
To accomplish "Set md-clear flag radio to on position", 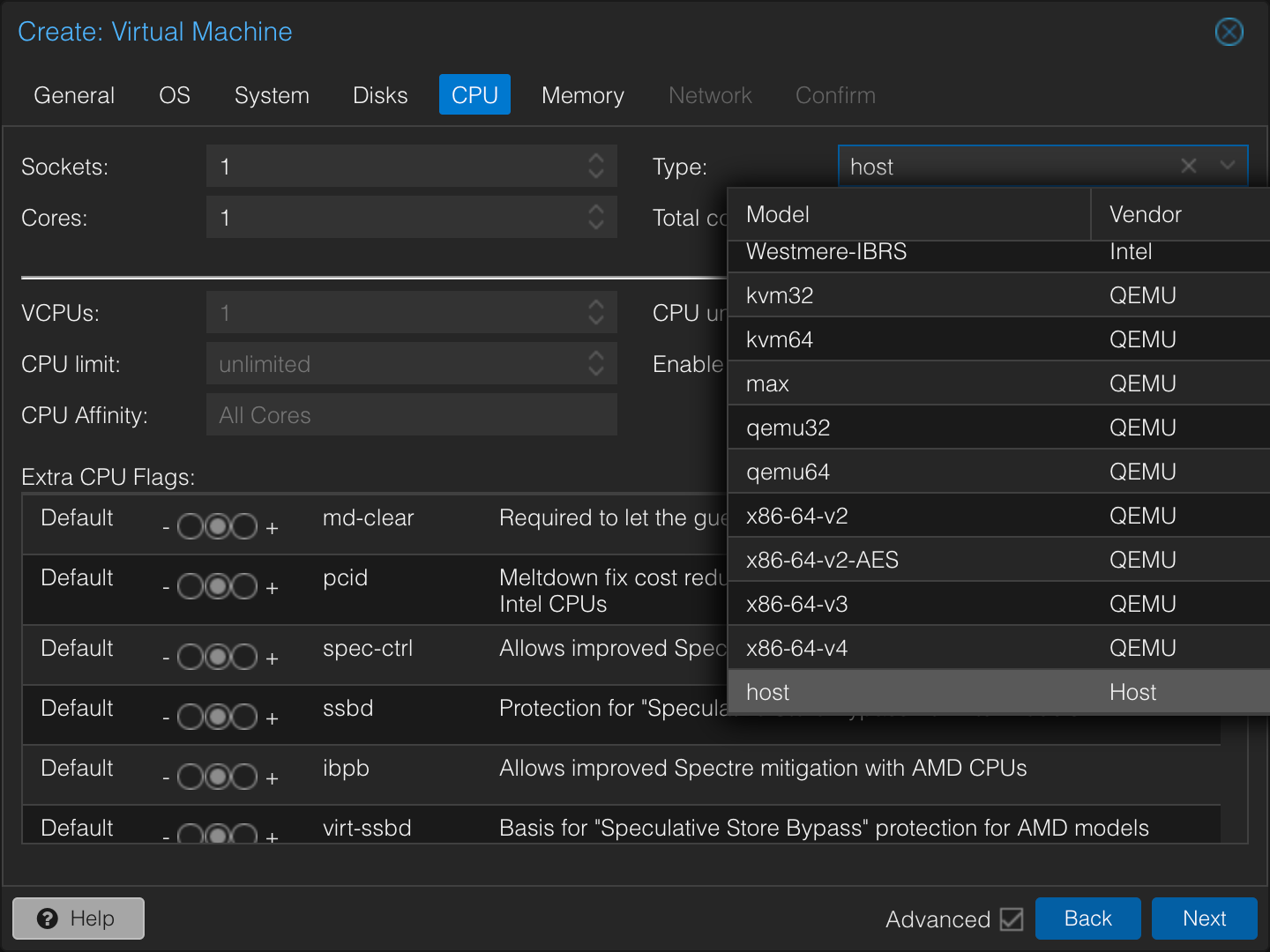I will pos(244,527).
